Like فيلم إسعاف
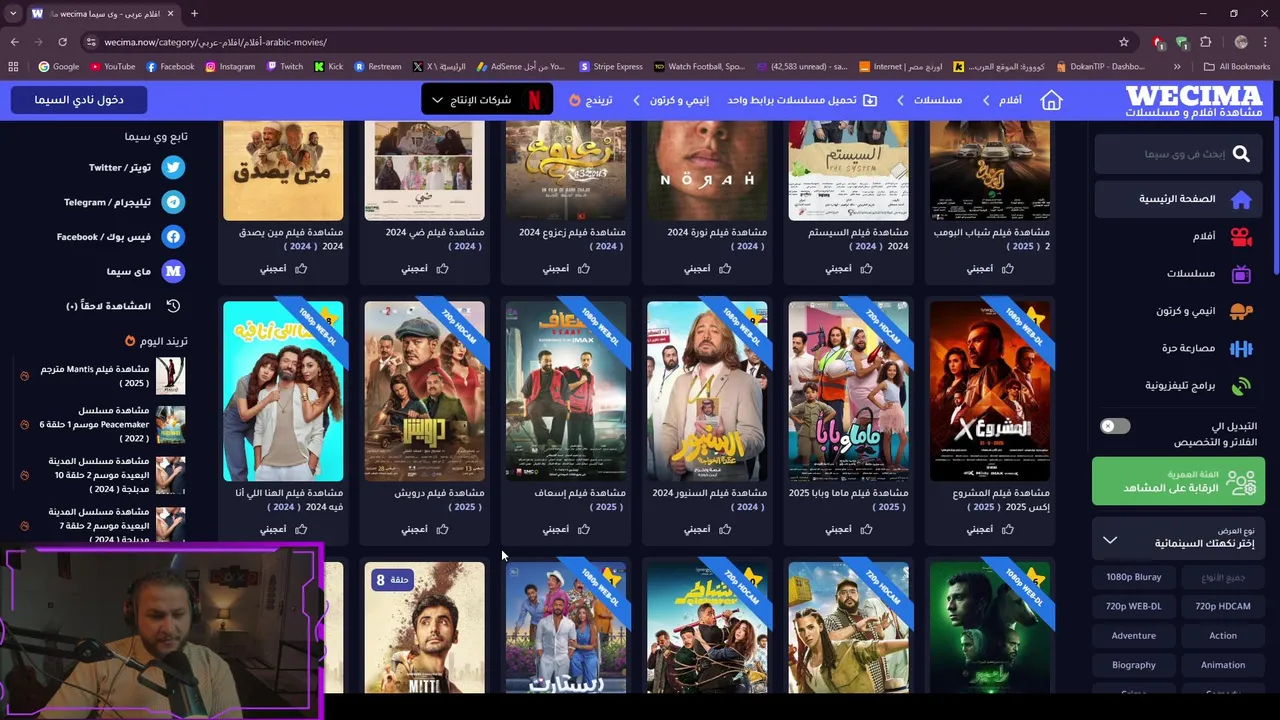The height and width of the screenshot is (720, 1280). point(566,529)
